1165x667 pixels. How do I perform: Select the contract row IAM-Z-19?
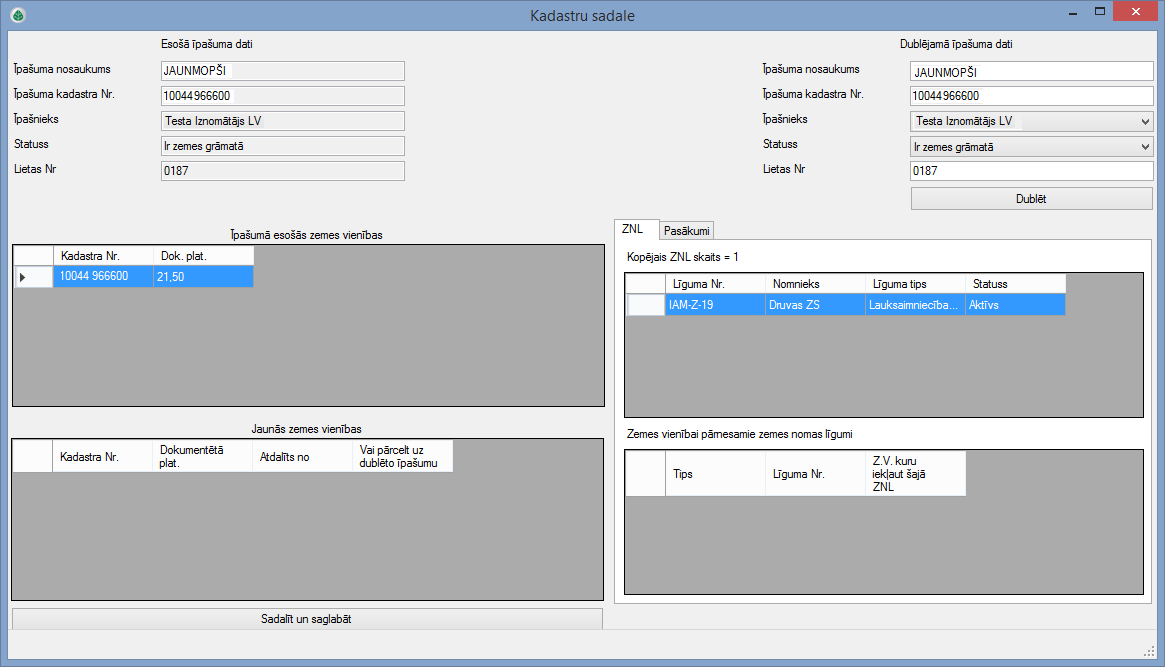point(714,305)
